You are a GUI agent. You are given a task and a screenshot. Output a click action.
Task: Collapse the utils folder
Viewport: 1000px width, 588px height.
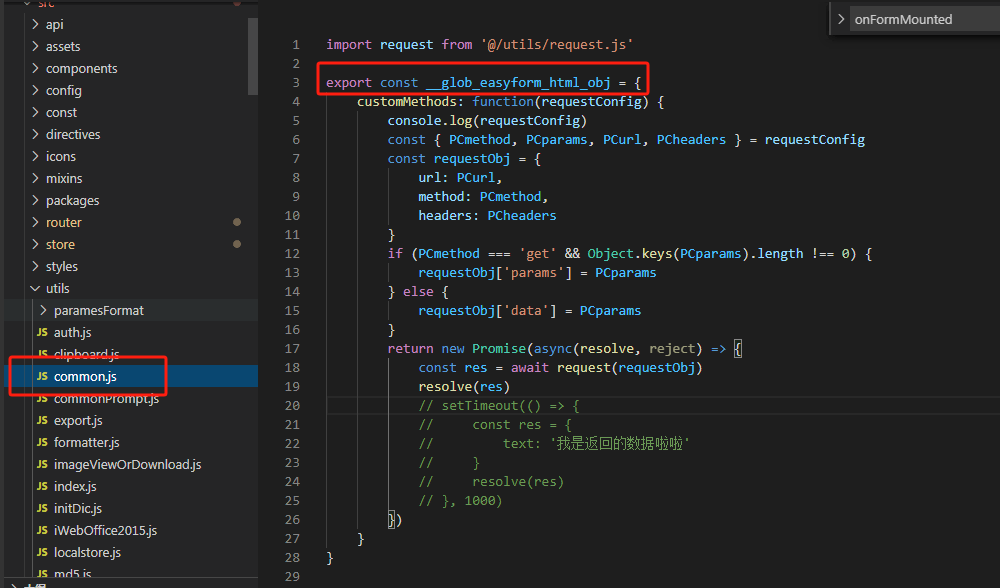coord(36,288)
